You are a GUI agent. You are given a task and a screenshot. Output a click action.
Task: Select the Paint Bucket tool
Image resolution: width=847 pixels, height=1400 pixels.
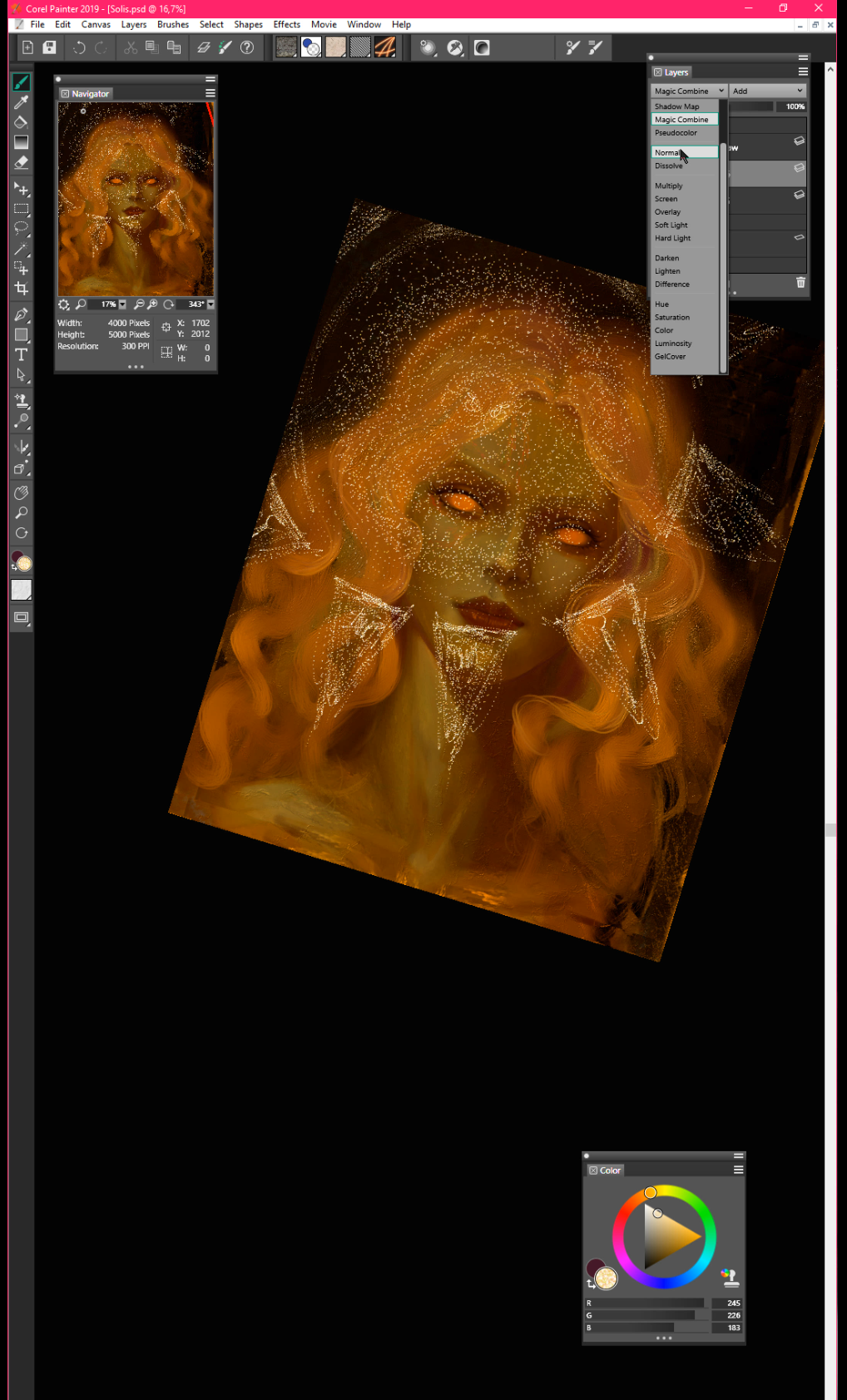pos(22,122)
